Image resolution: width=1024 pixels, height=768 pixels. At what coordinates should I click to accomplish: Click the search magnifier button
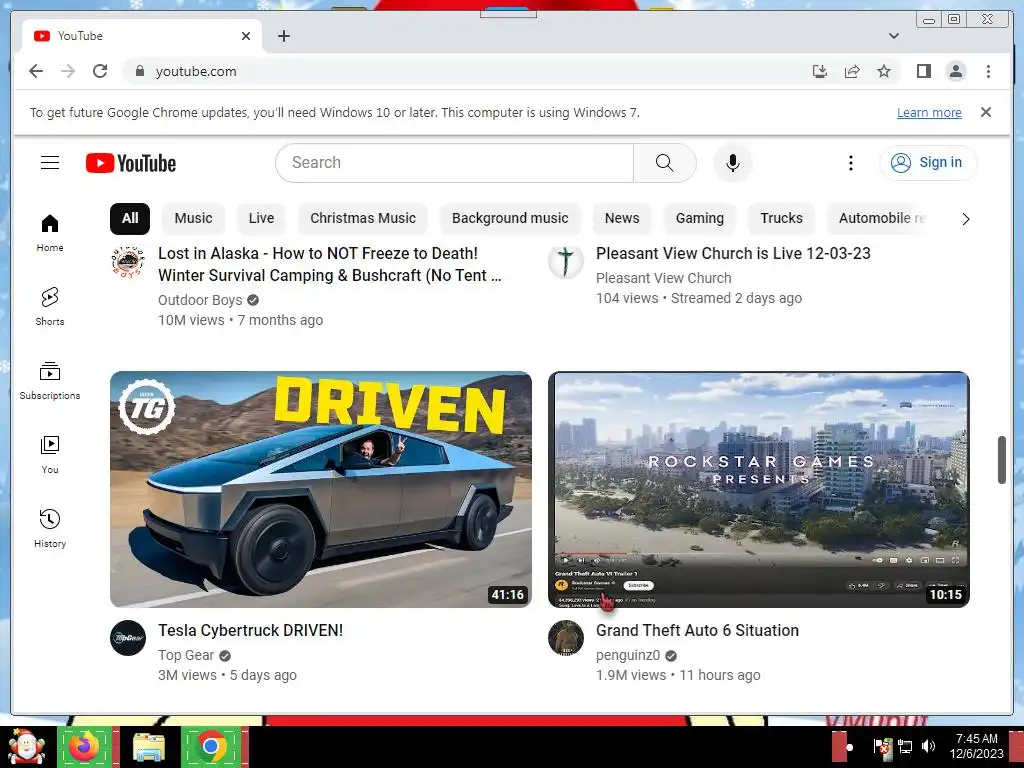click(x=664, y=163)
